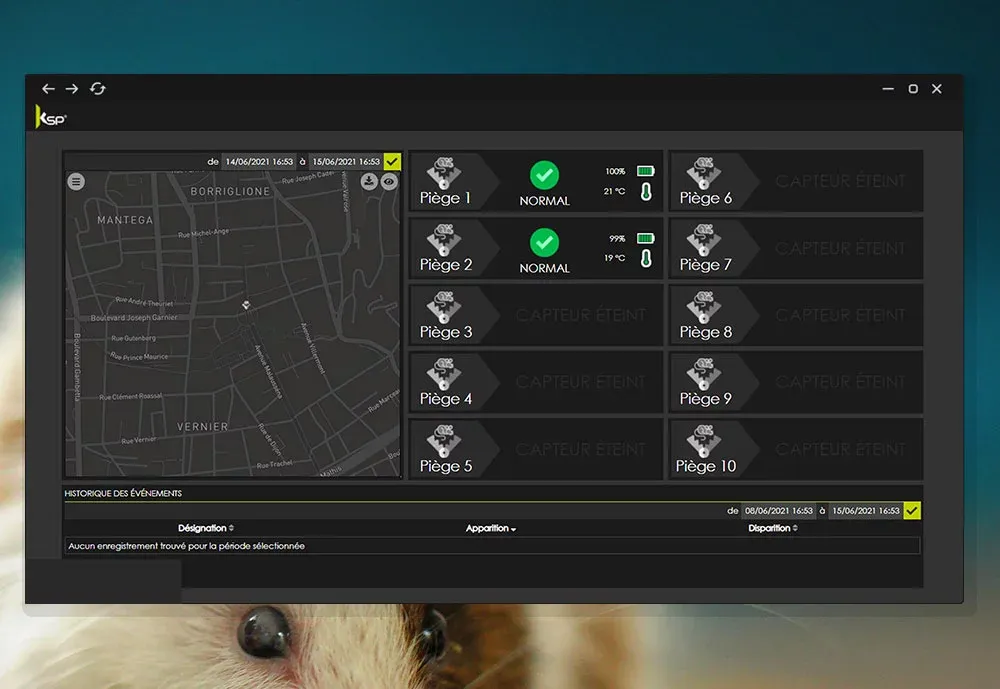Screen dimensions: 1000x689
Task: Toggle map visibility with the eye icon
Action: tap(389, 182)
